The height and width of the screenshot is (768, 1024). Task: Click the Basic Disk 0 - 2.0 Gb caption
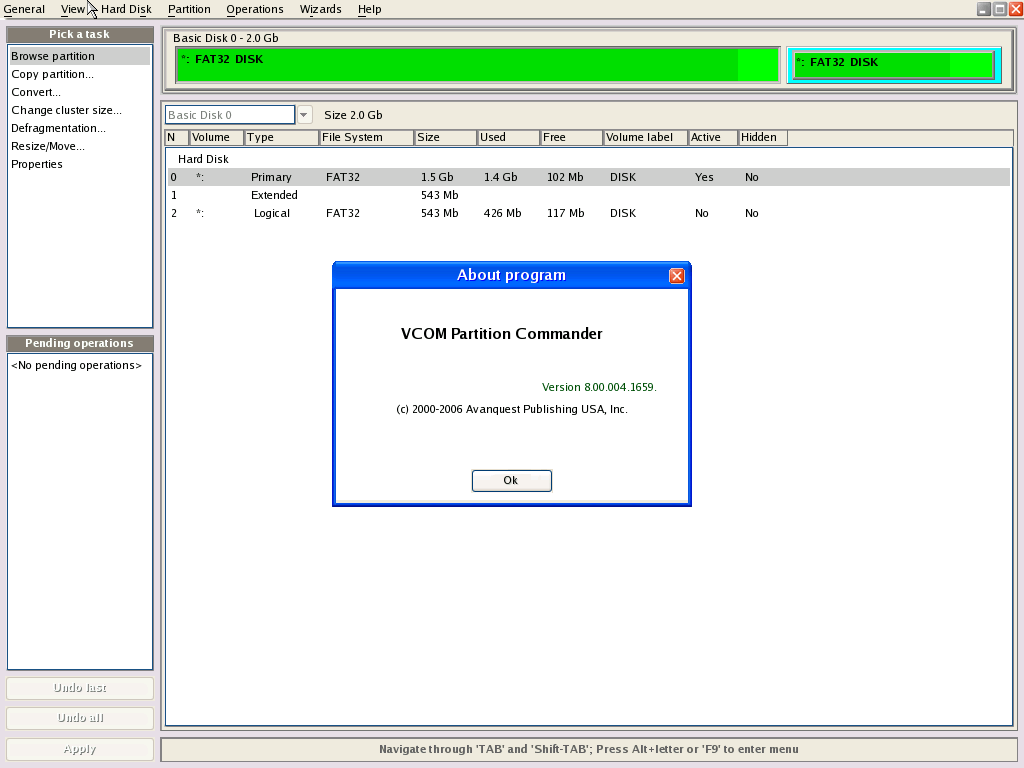pos(225,38)
